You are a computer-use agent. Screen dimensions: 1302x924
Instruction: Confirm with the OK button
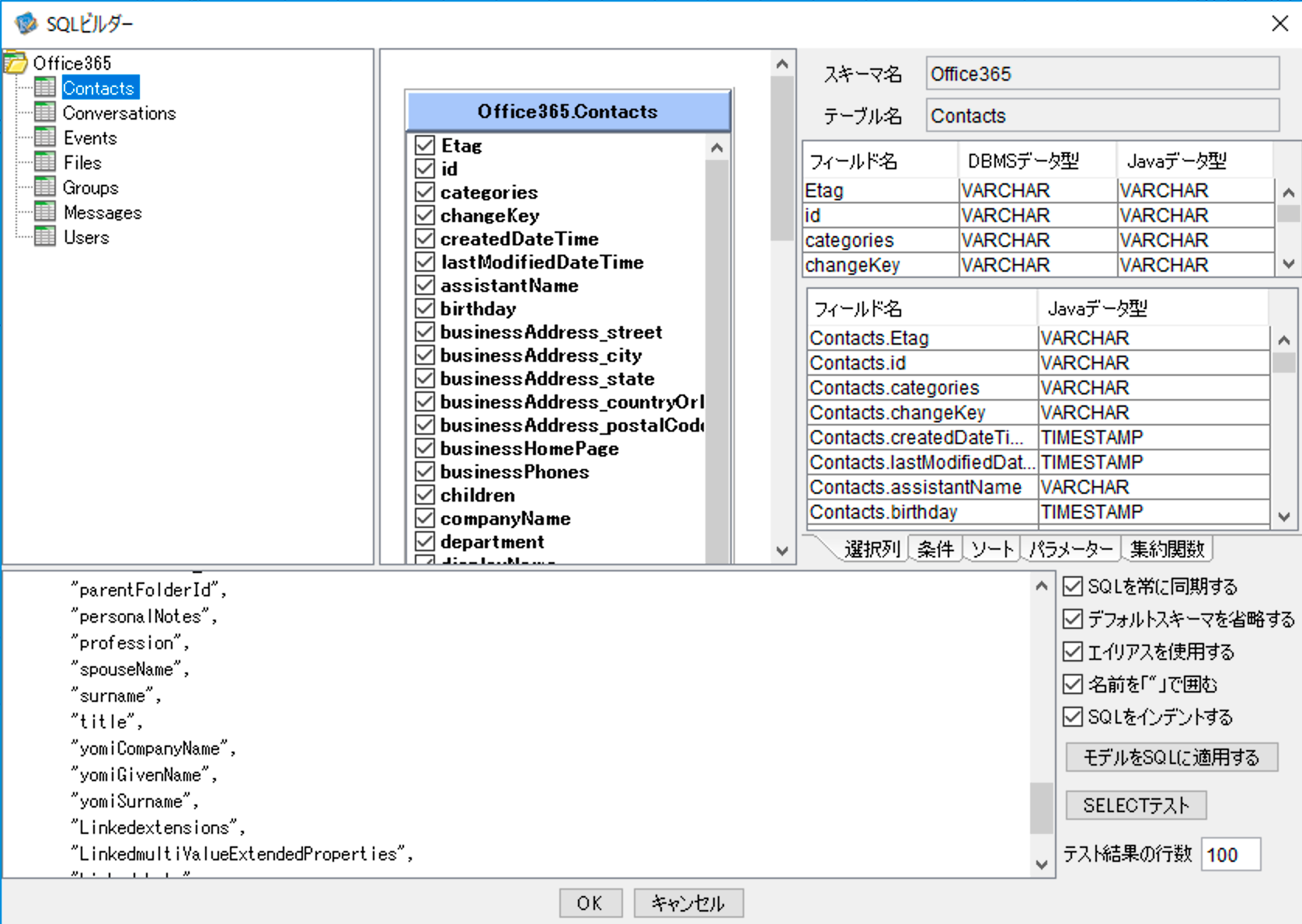click(590, 903)
